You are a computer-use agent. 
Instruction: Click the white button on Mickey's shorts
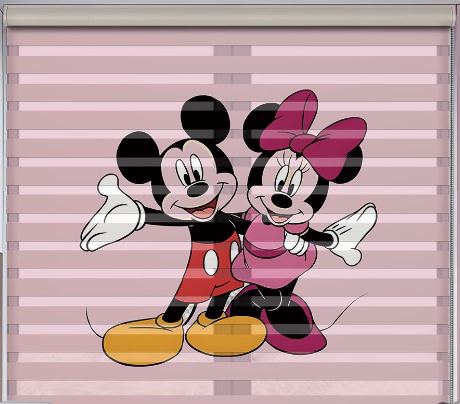(x=211, y=262)
